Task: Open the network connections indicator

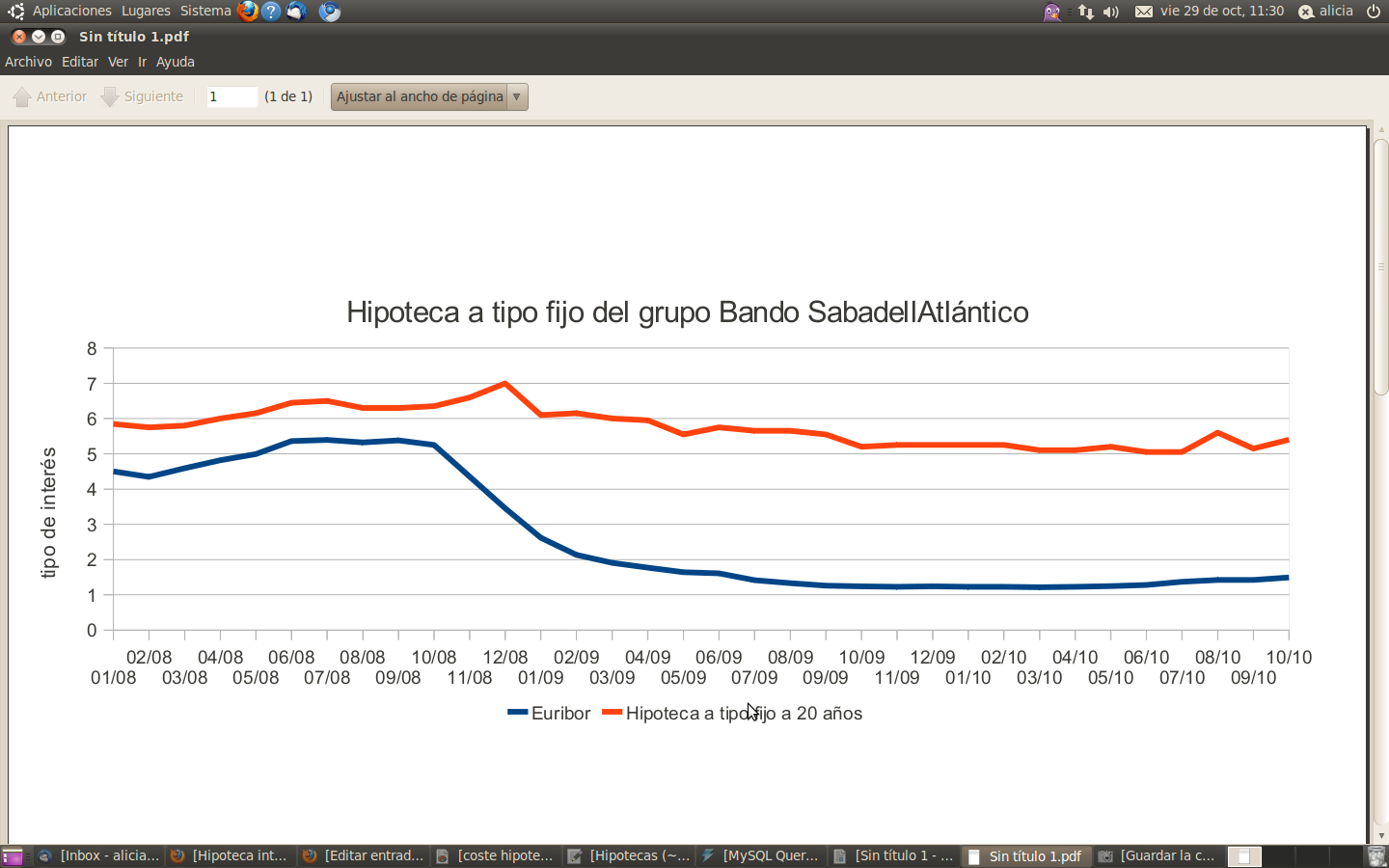Action: [1086, 12]
